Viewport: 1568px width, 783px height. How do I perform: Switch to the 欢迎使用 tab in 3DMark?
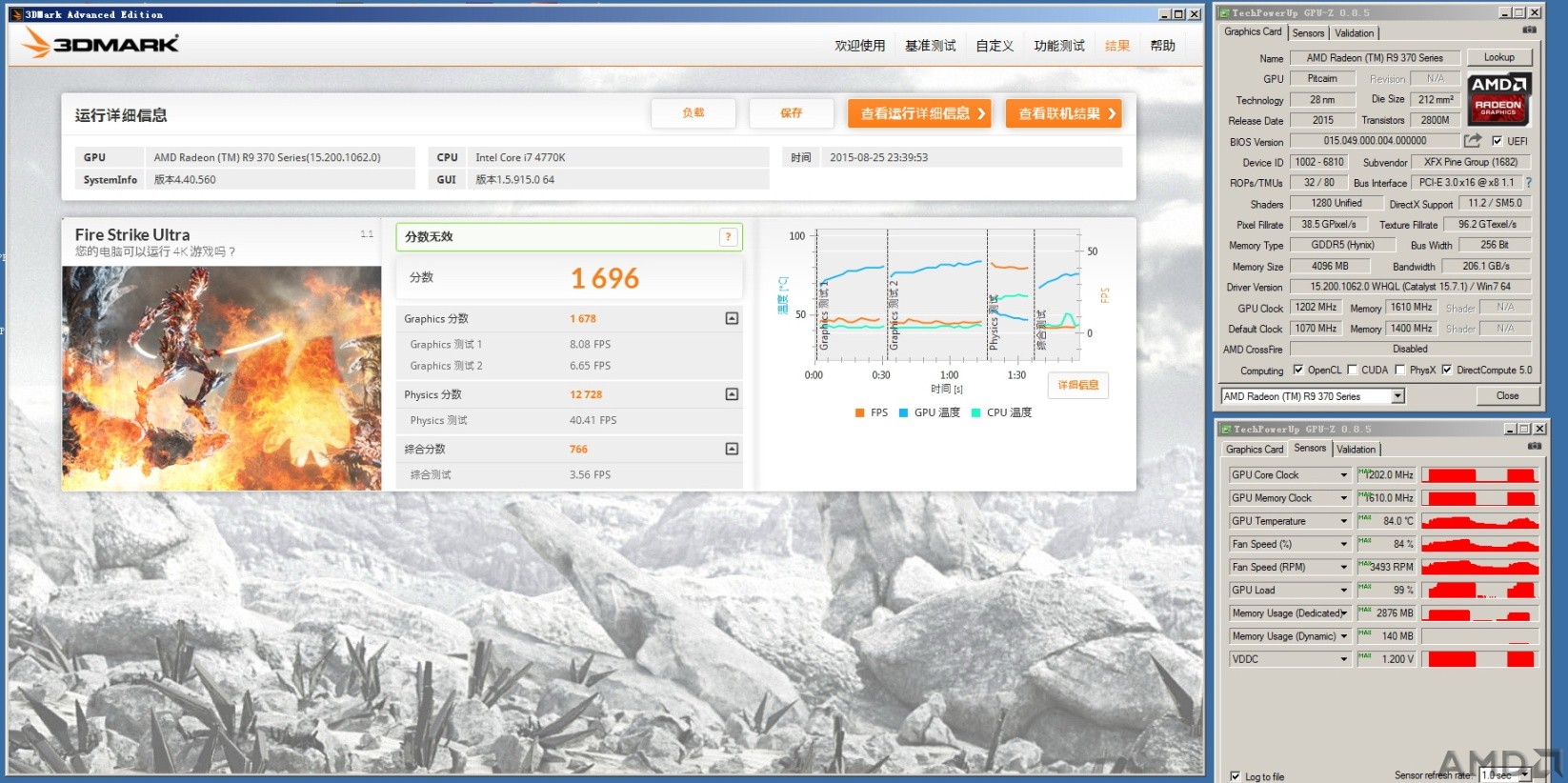tap(860, 46)
